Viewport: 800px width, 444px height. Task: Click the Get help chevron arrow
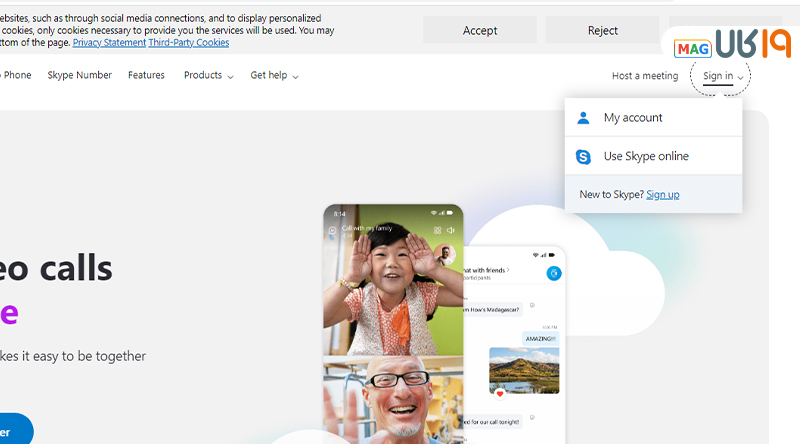(x=295, y=77)
